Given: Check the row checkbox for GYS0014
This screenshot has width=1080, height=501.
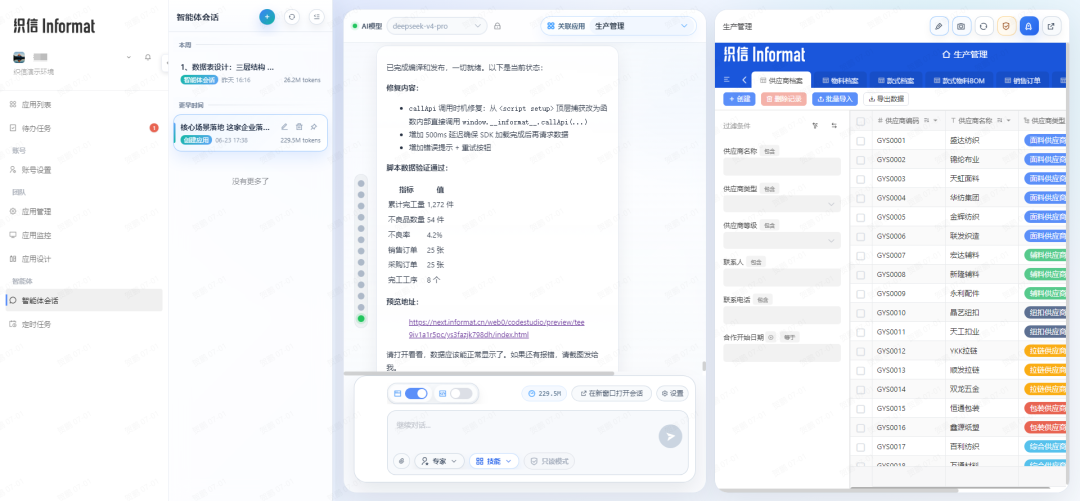Looking at the screenshot, I should point(860,389).
